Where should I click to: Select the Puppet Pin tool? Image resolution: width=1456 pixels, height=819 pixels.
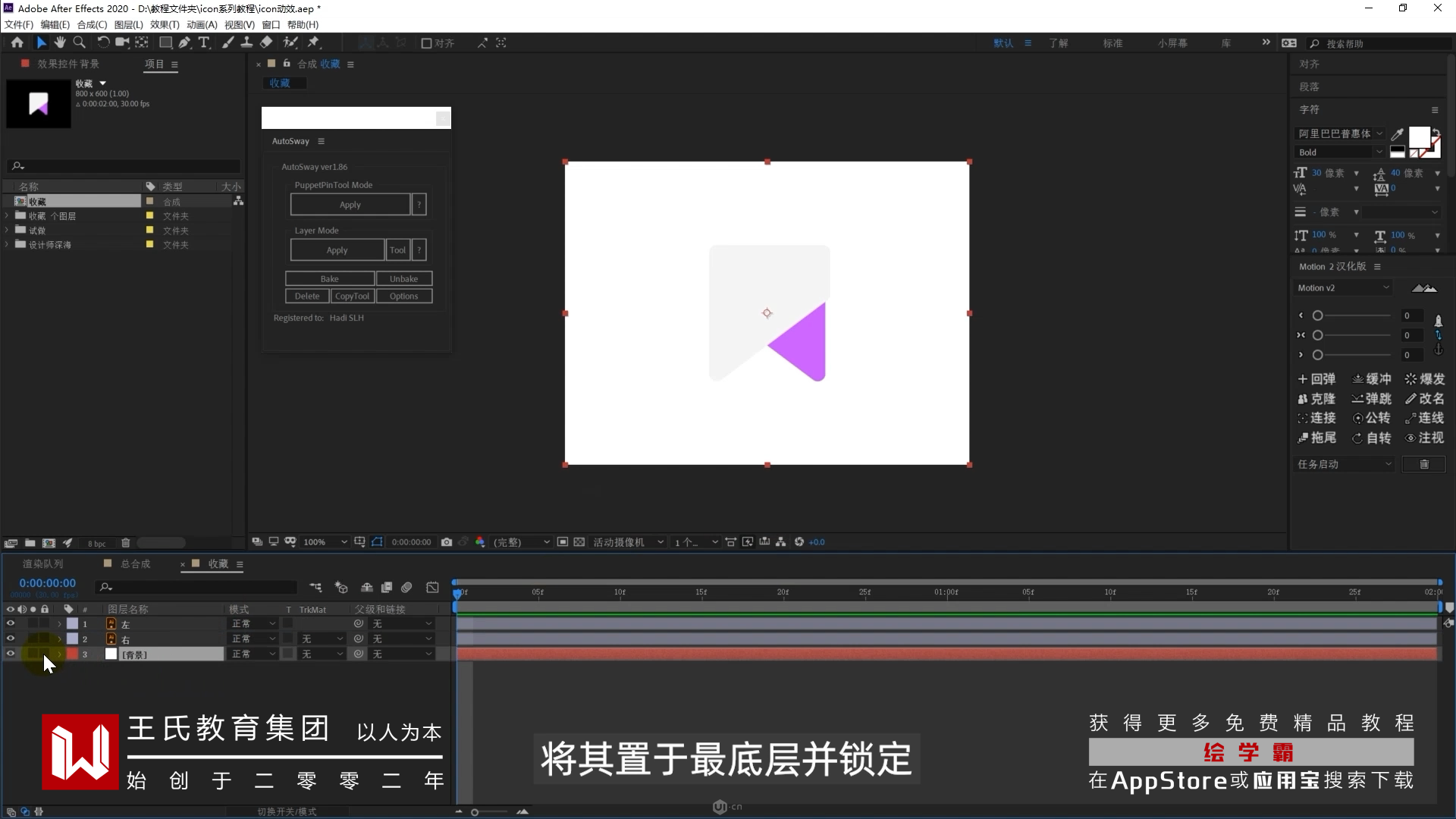(313, 42)
